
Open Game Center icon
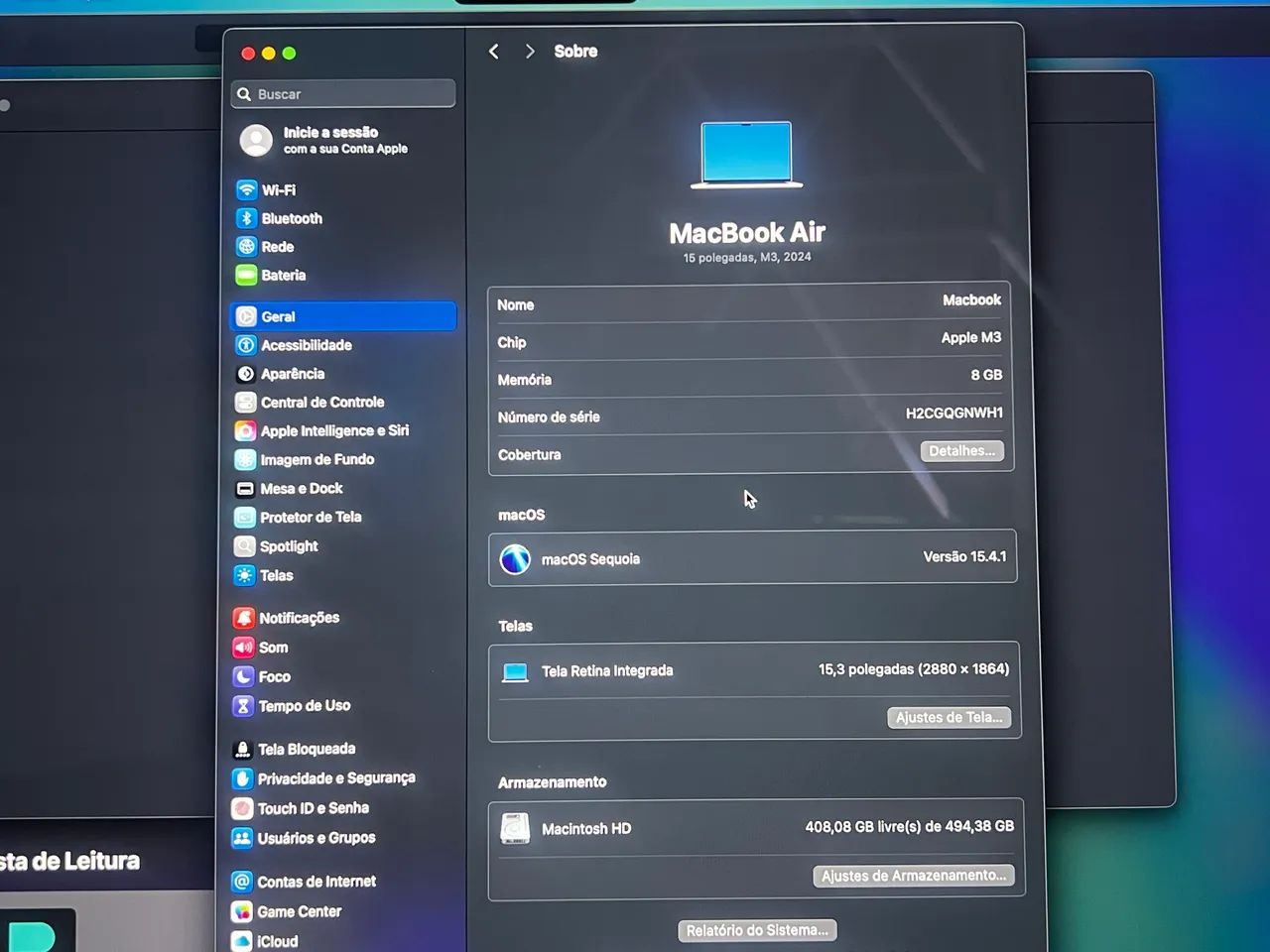(x=241, y=911)
